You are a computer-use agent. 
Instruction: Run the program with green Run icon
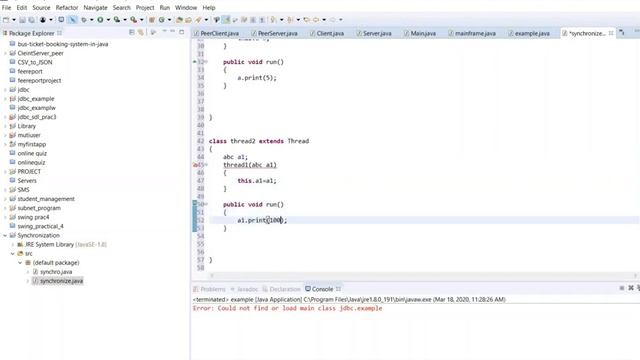pyautogui.click(x=100, y=20)
